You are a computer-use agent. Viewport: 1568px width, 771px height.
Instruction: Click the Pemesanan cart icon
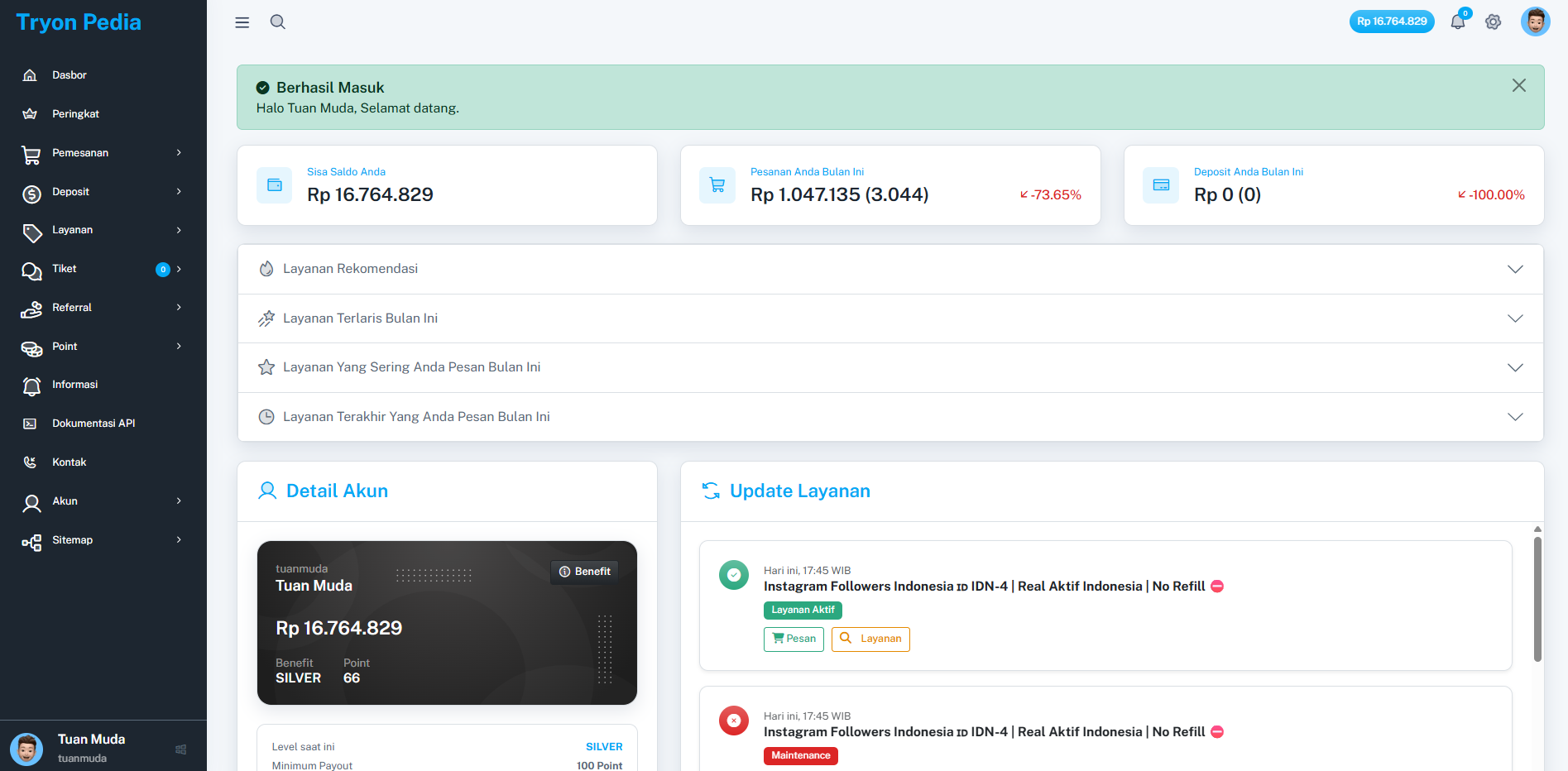(x=31, y=154)
